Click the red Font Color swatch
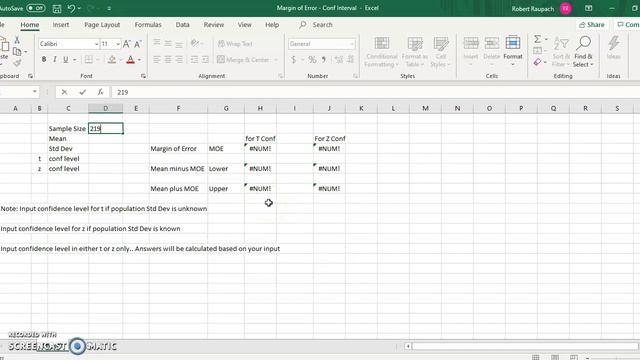640x360 pixels. pos(131,60)
